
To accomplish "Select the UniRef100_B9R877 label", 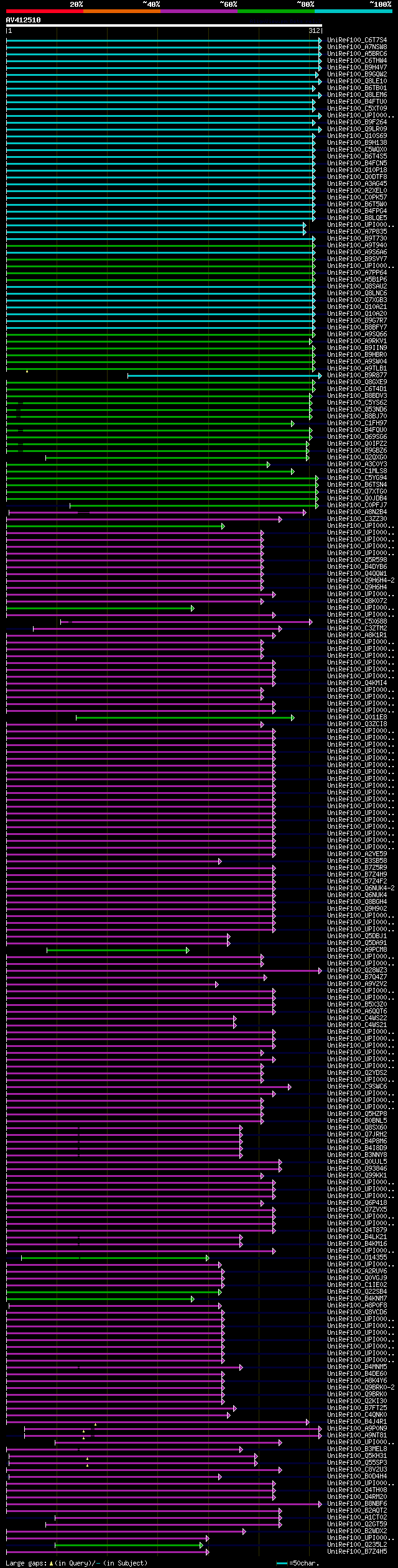I will (x=357, y=376).
